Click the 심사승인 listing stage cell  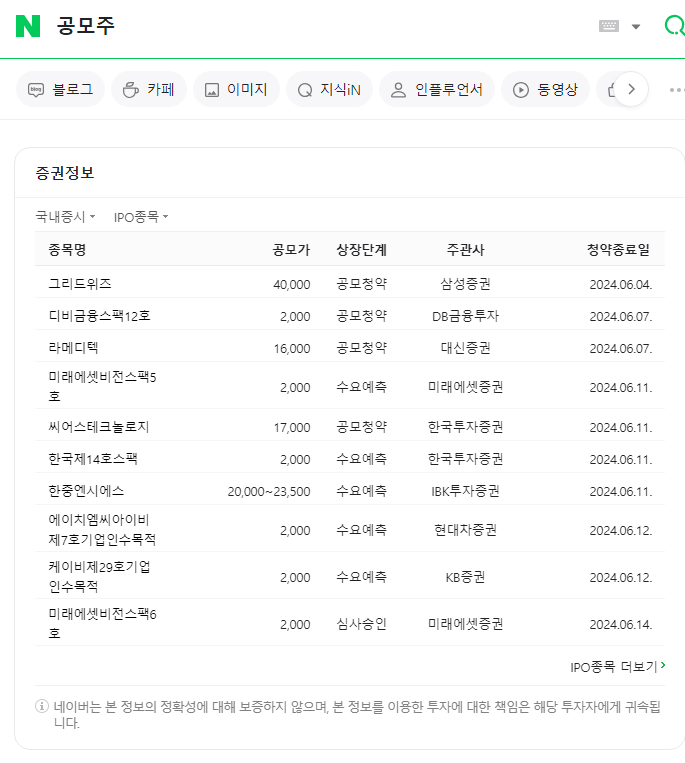pos(361,623)
